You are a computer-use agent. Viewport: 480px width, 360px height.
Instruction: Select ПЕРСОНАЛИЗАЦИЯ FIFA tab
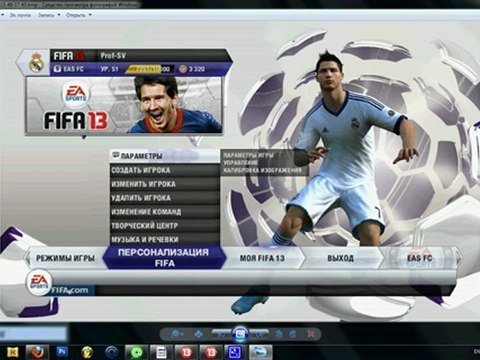[x=164, y=258]
